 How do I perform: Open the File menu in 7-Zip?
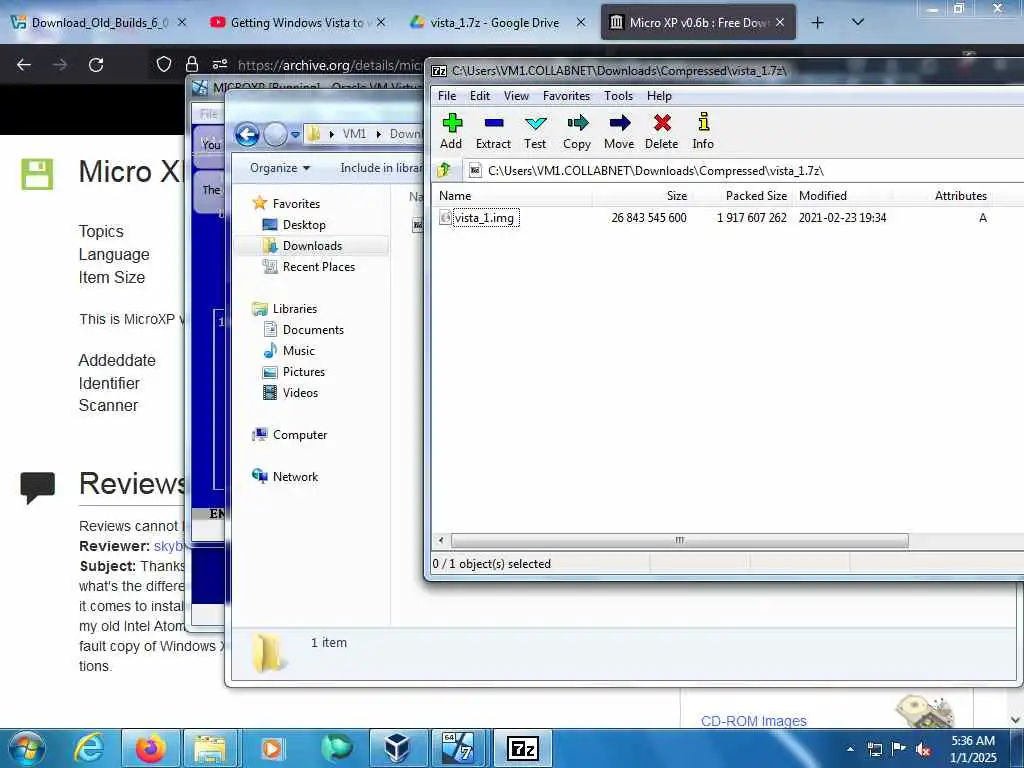447,96
